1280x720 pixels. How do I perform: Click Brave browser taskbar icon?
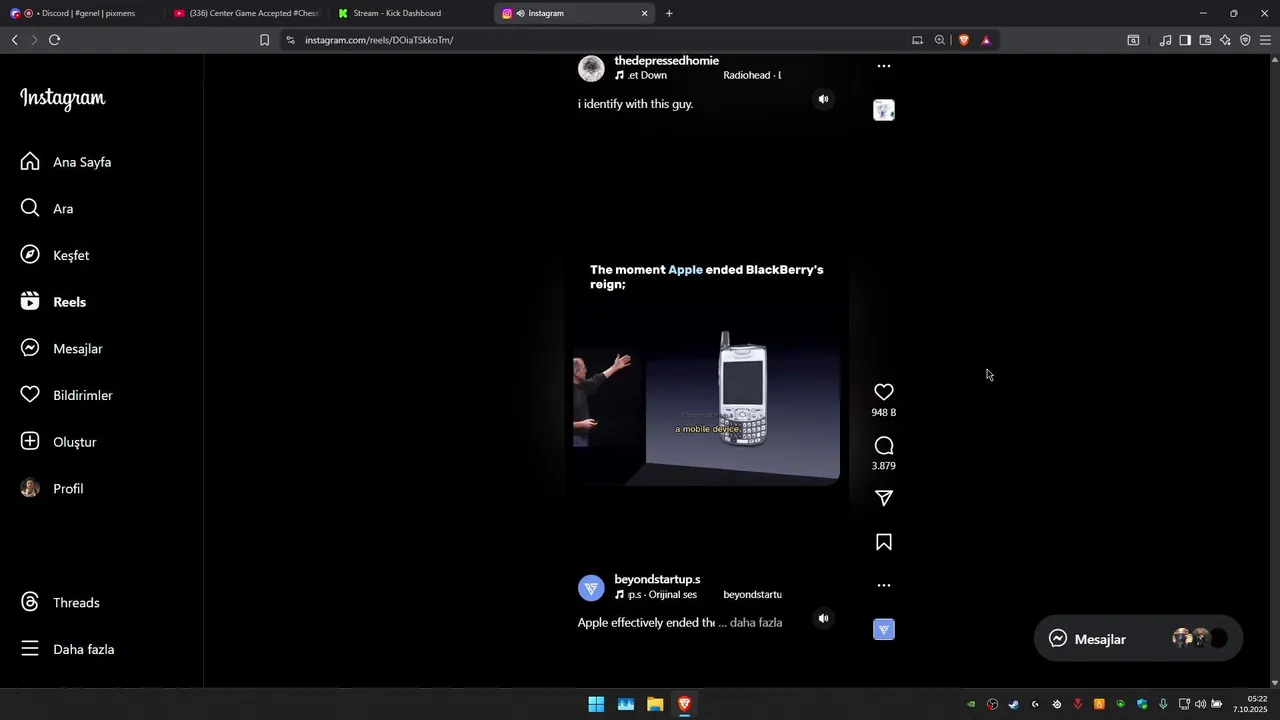pos(684,704)
